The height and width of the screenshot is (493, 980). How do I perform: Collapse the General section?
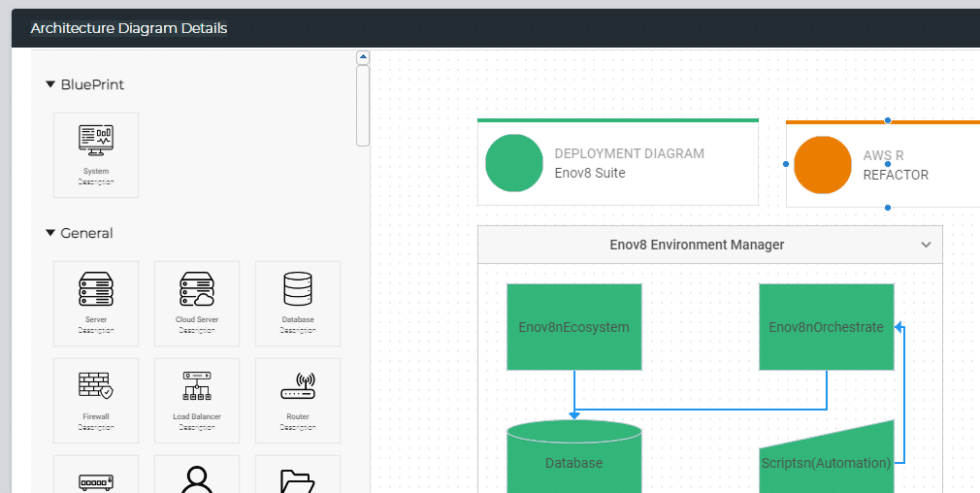tap(51, 233)
